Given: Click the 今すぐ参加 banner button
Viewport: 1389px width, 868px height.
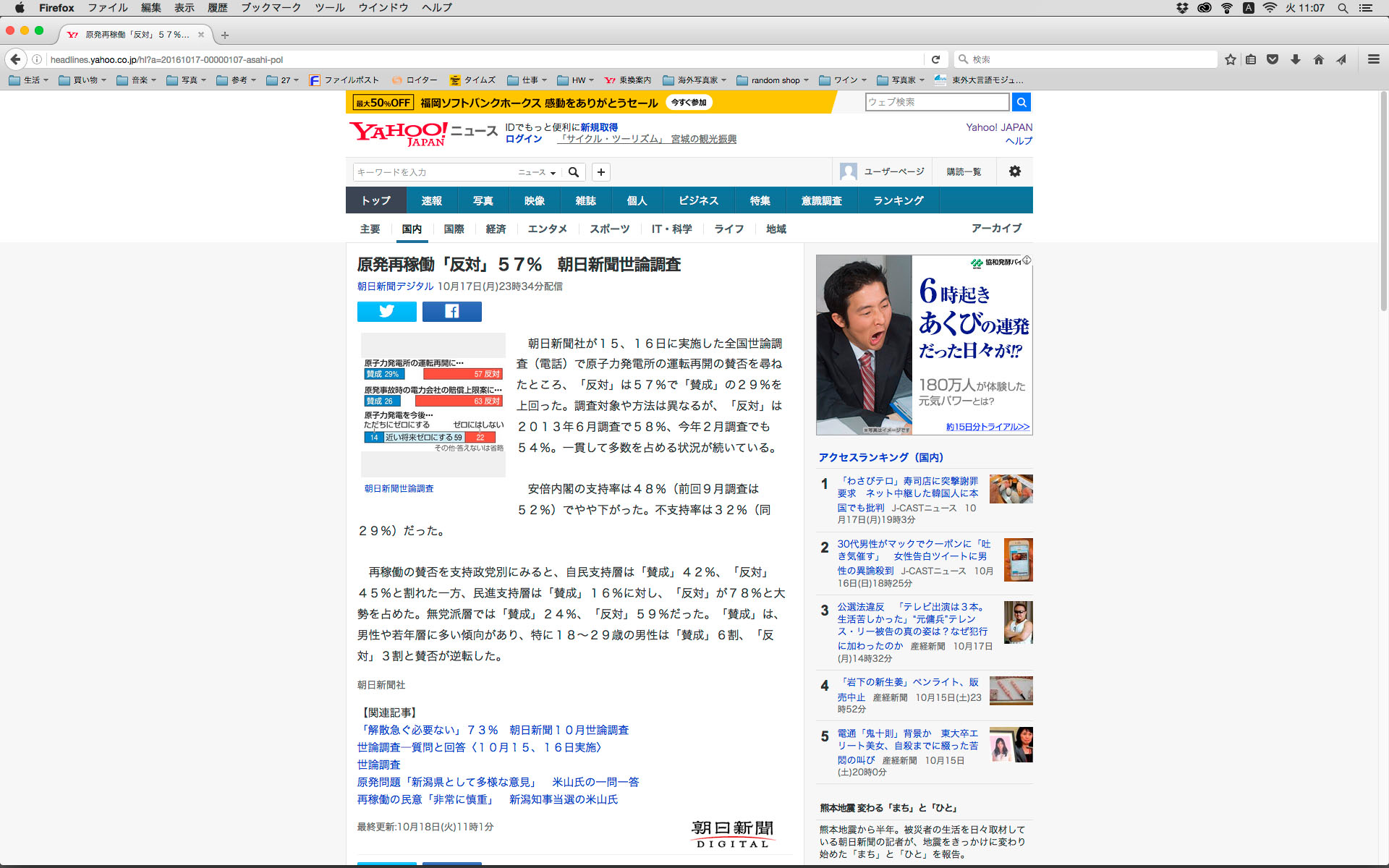Looking at the screenshot, I should [x=688, y=103].
